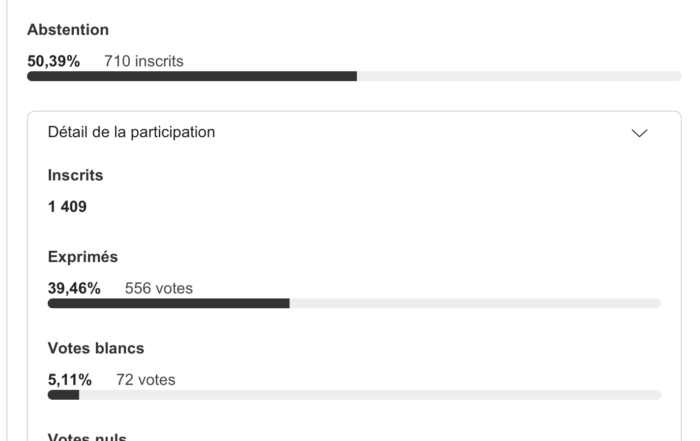Click the 5,11% votes blancs percentage
The width and height of the screenshot is (700, 441).
(70, 380)
